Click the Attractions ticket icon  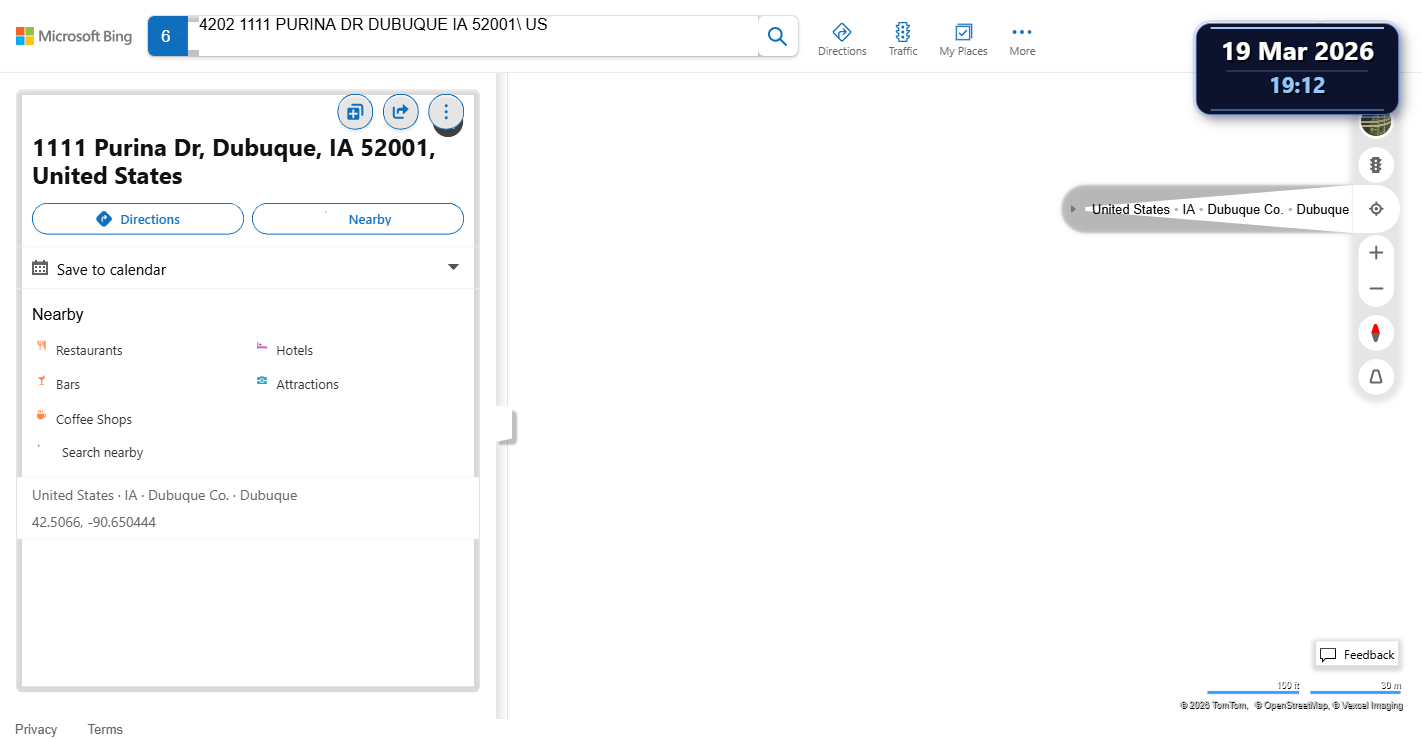pyautogui.click(x=262, y=381)
